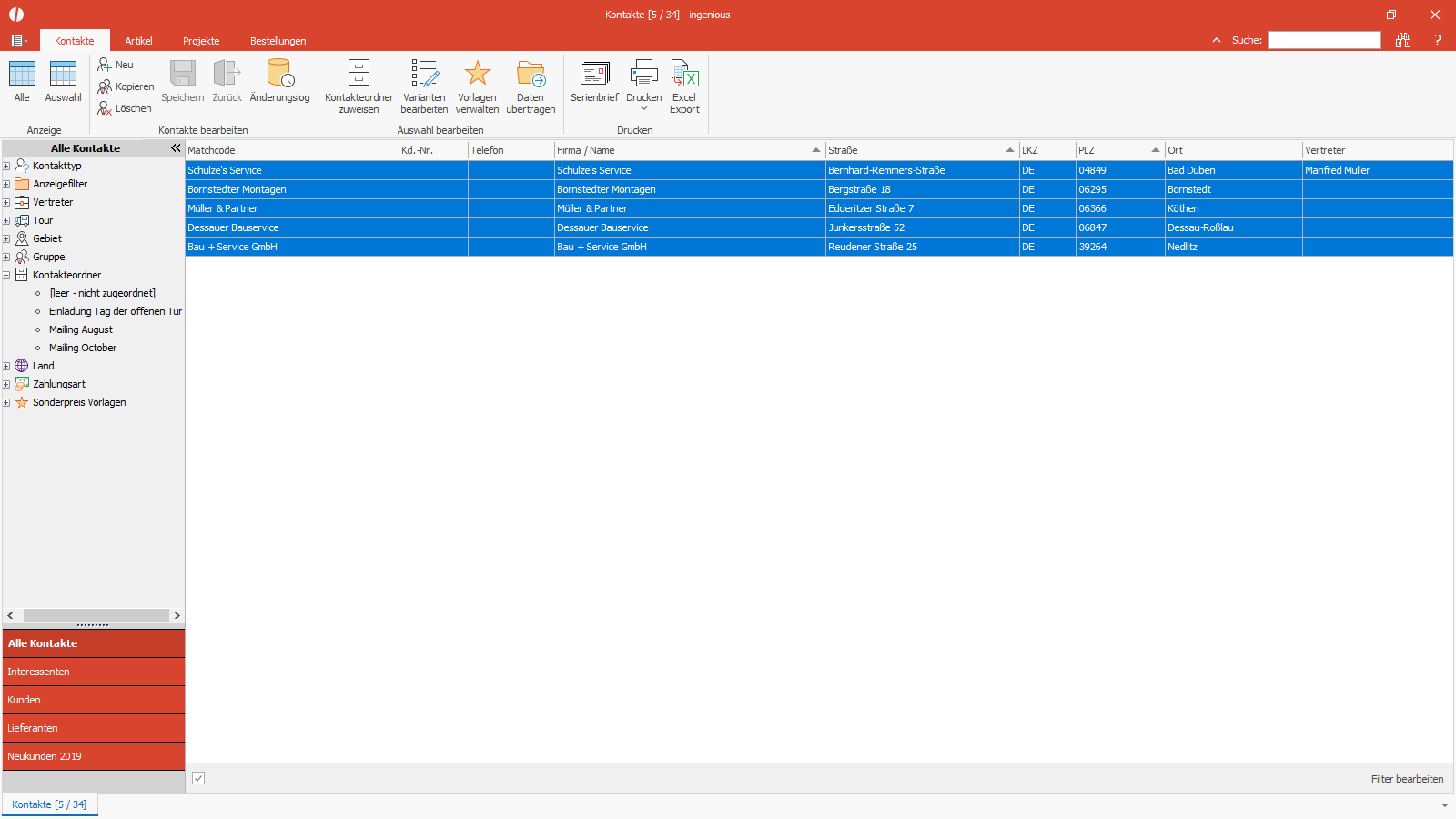
Task: Expand the Kontakttyp tree node
Action: pyautogui.click(x=6, y=166)
